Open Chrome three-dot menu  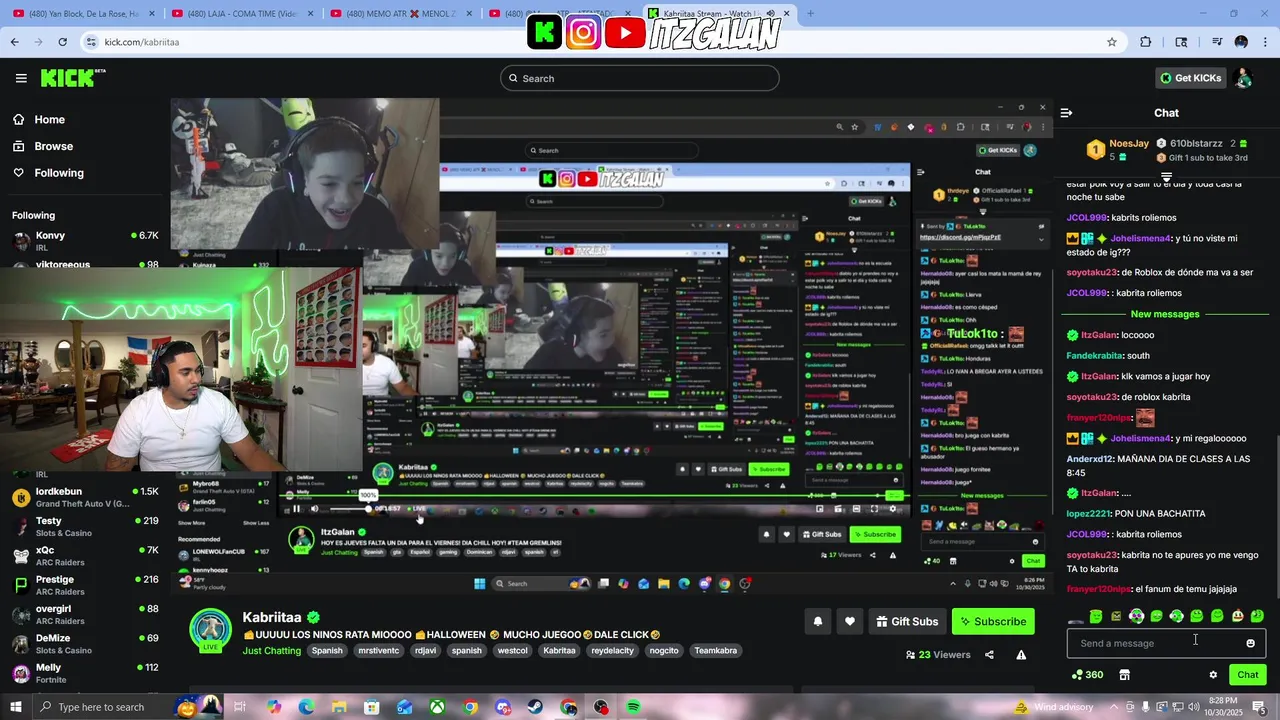coord(1266,42)
